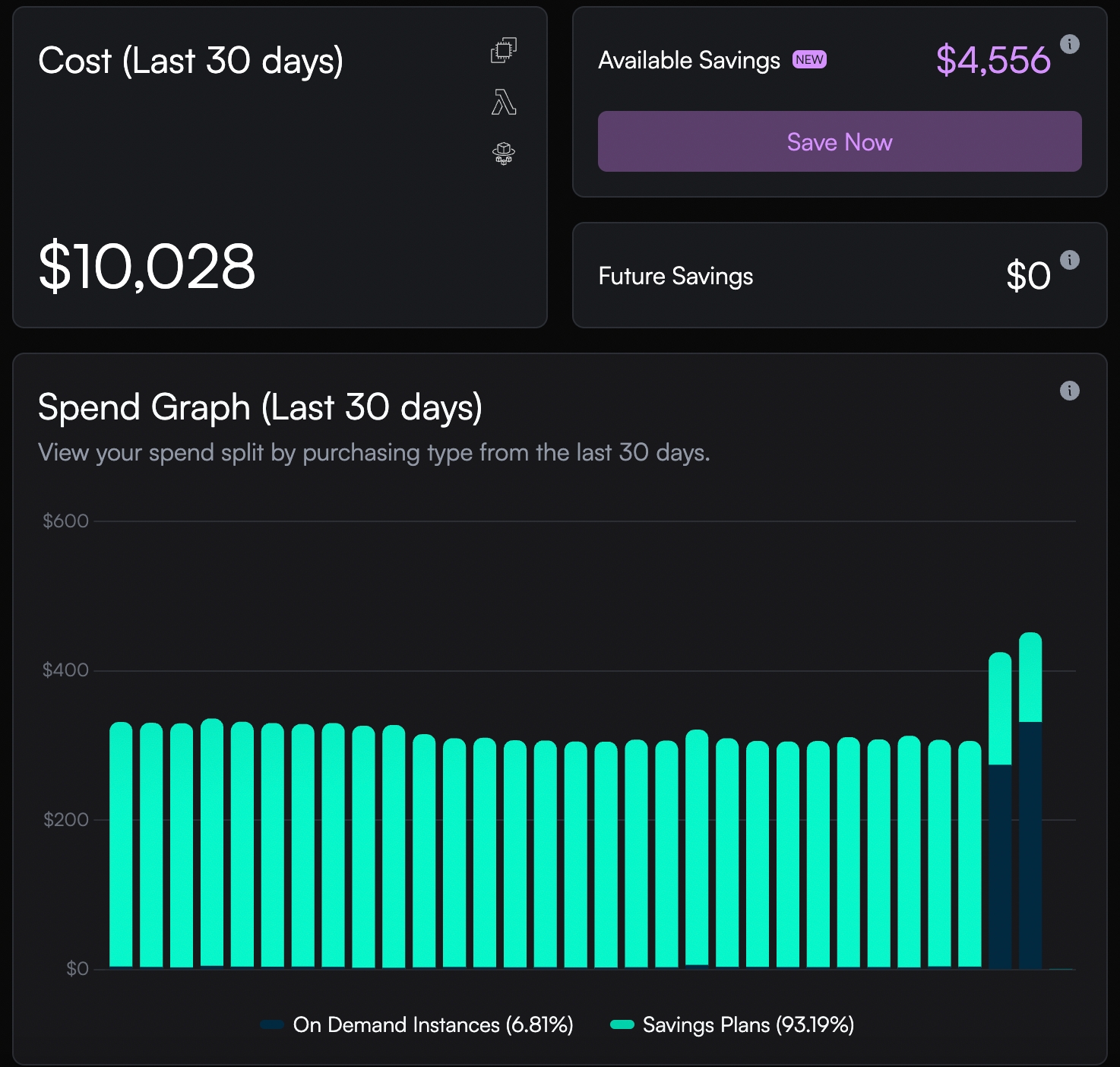This screenshot has height=1067, width=1120.
Task: Click the $10,028 total cost value
Action: point(147,266)
